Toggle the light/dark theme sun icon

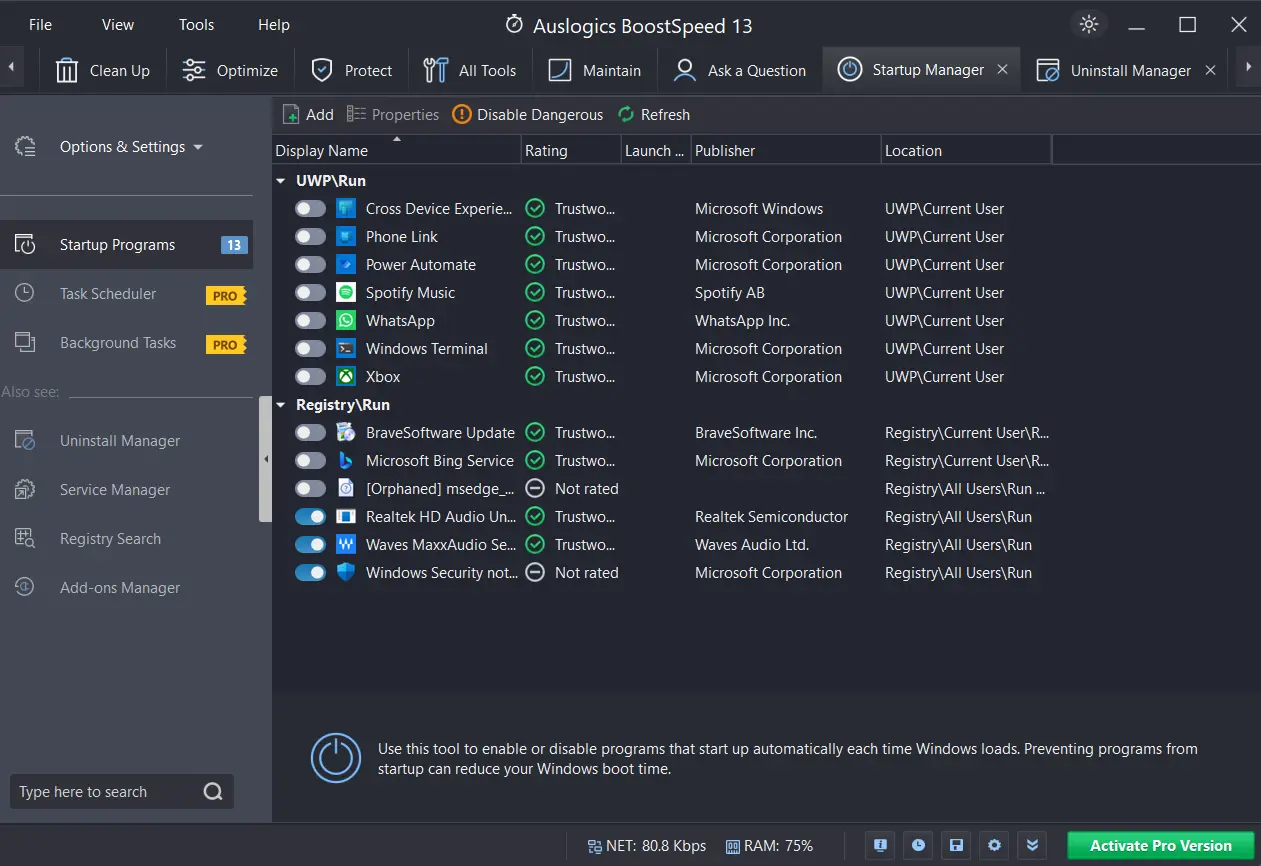[x=1089, y=25]
